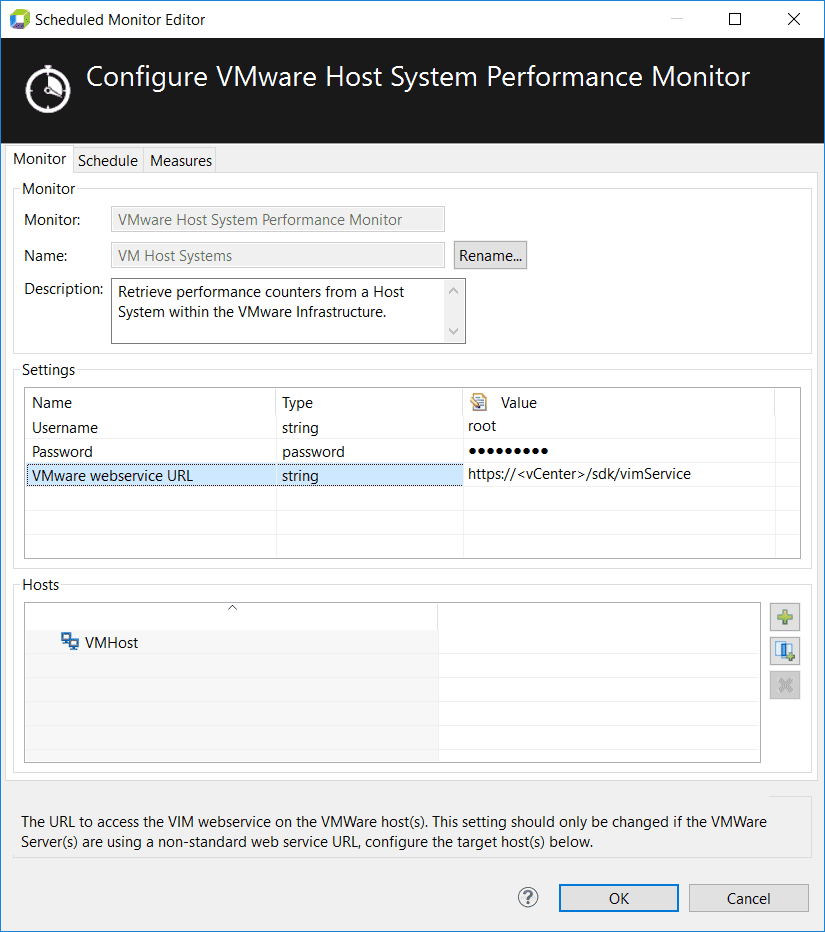The width and height of the screenshot is (825, 932).
Task: Add a host with the green plus icon
Action: coord(785,617)
